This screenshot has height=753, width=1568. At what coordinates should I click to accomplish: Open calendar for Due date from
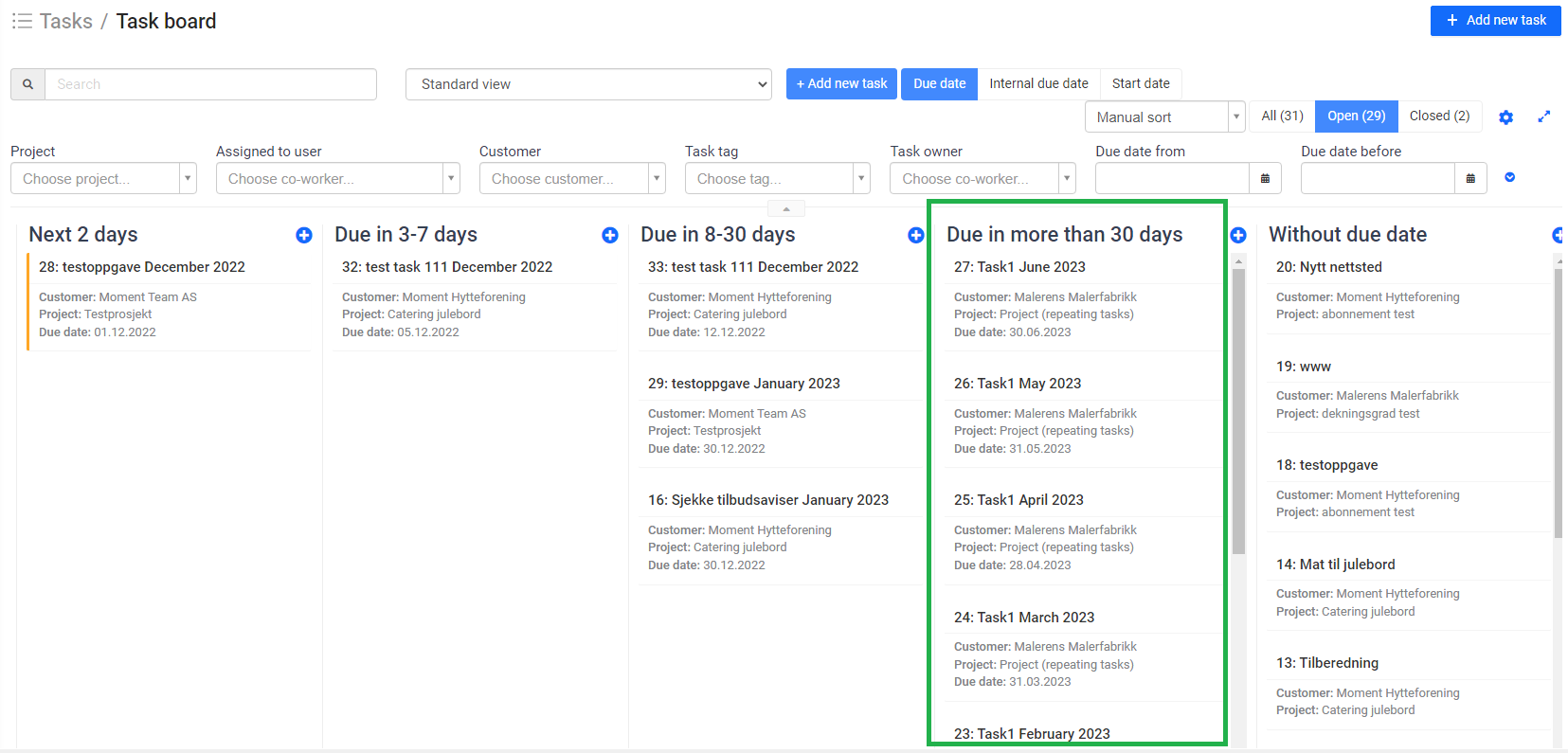click(x=1265, y=178)
